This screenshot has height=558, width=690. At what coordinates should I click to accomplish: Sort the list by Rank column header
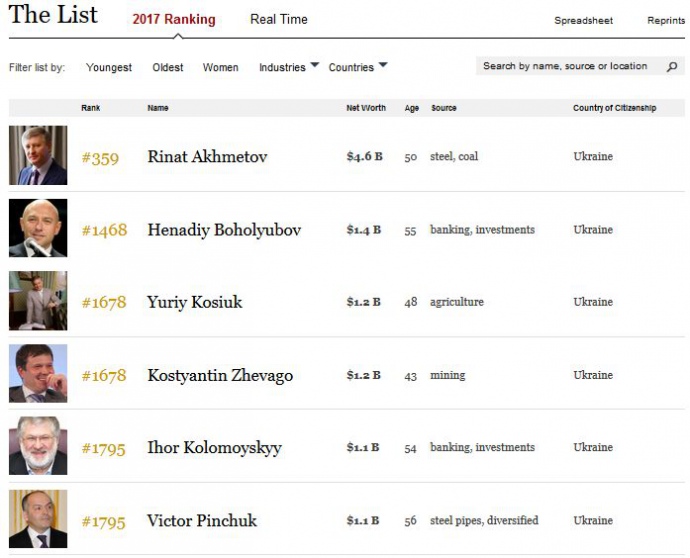pos(91,108)
